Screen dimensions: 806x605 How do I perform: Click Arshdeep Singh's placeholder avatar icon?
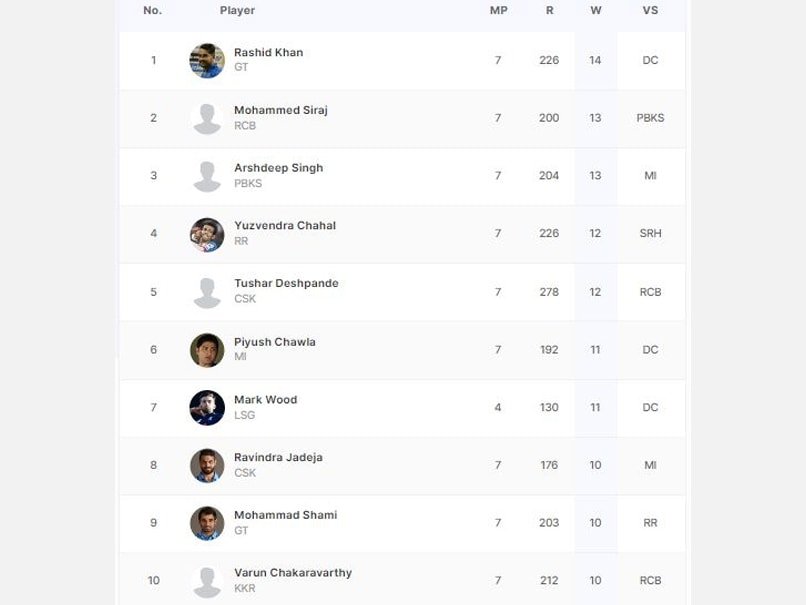point(207,176)
